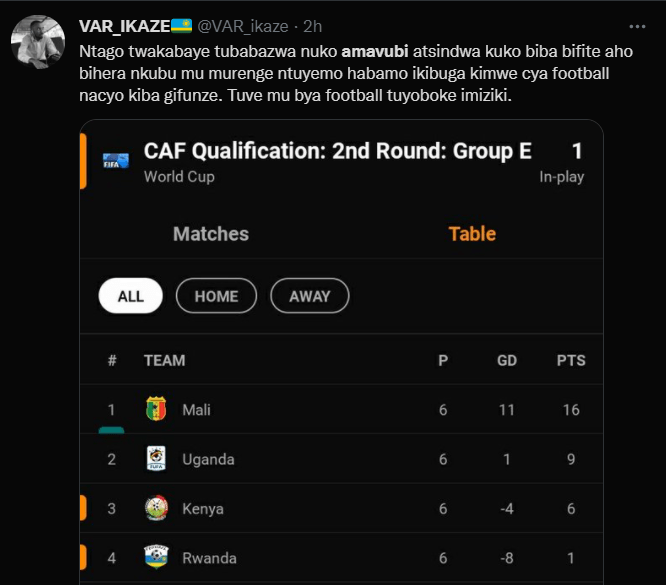This screenshot has width=666, height=585.
Task: Select the HOME filter pill
Action: [216, 296]
